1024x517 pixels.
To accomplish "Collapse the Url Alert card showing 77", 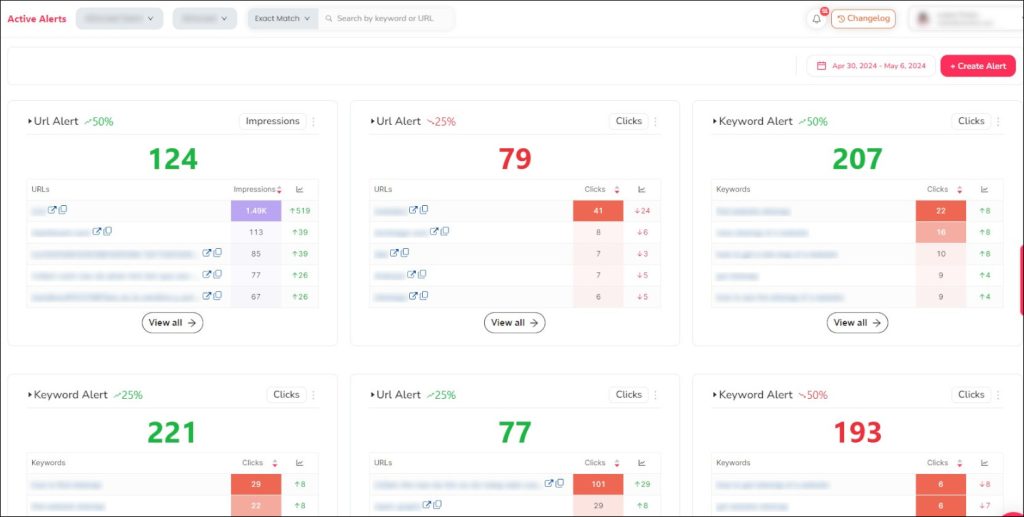I will pyautogui.click(x=372, y=395).
